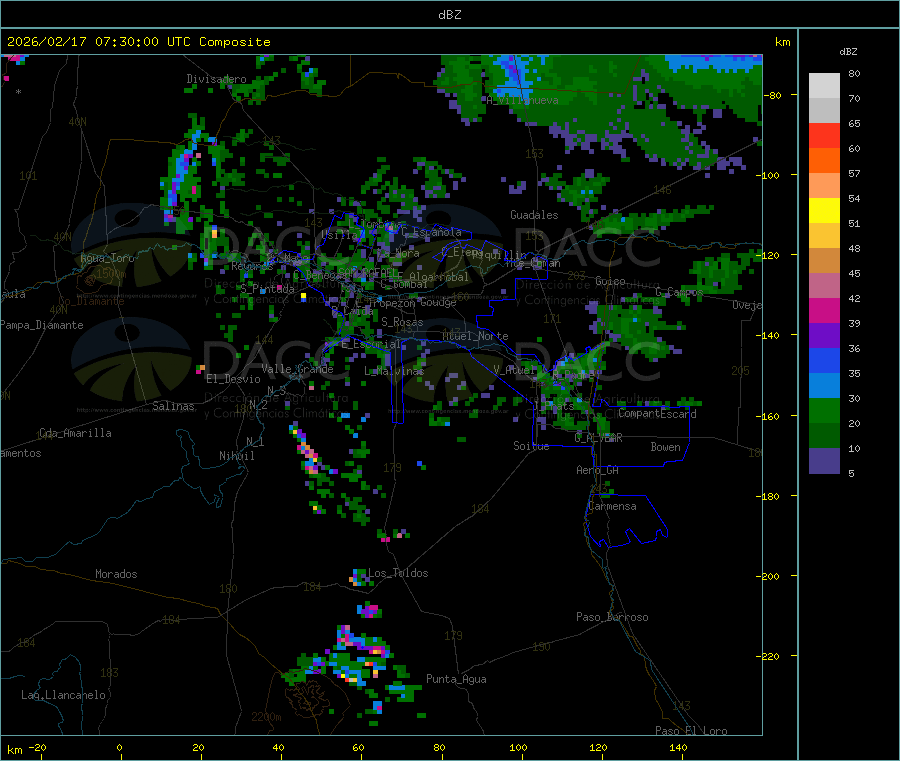Select the Nihuil map label
900x761 pixels.
coord(237,456)
